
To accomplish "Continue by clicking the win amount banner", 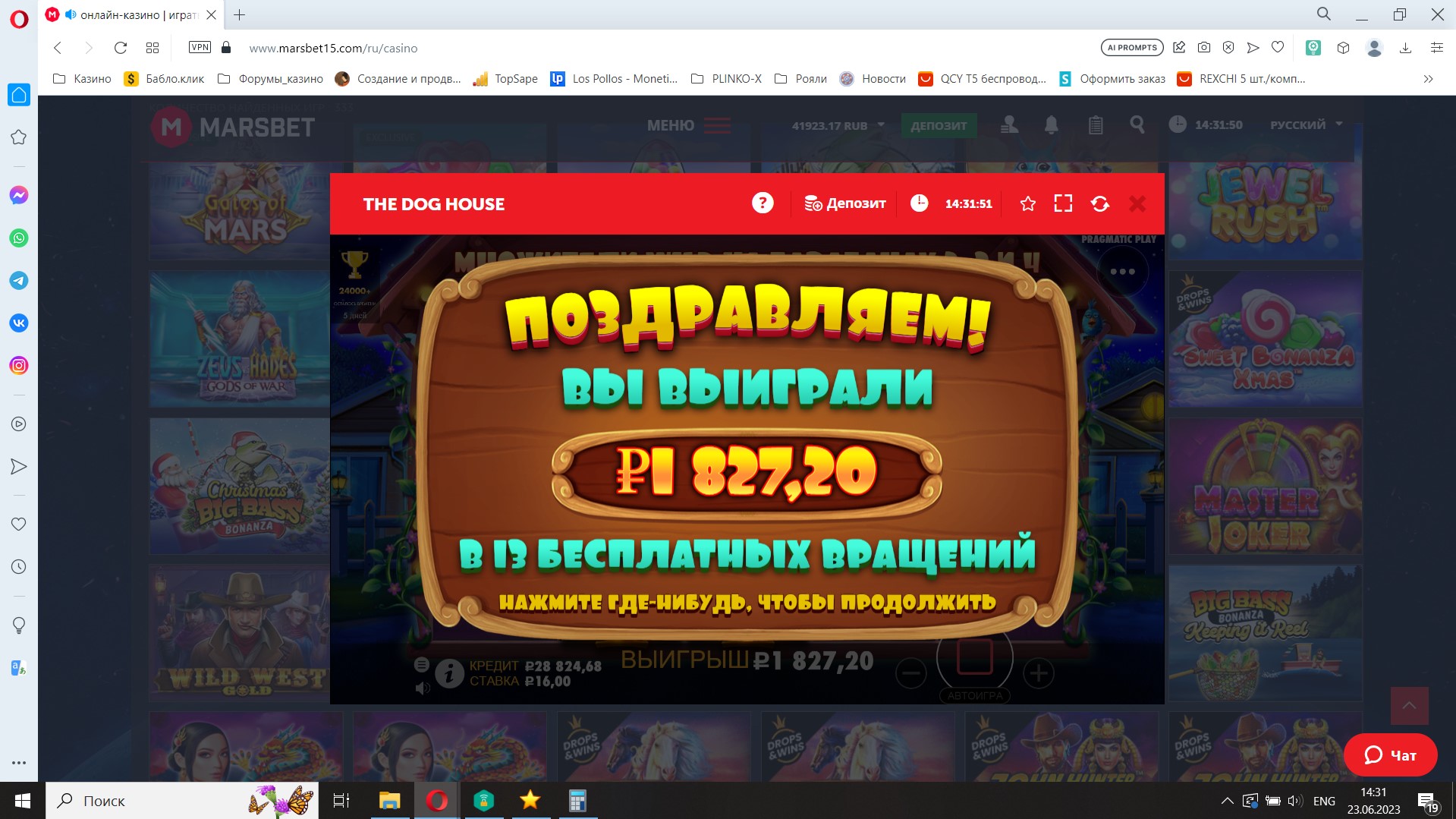I will coord(747,473).
